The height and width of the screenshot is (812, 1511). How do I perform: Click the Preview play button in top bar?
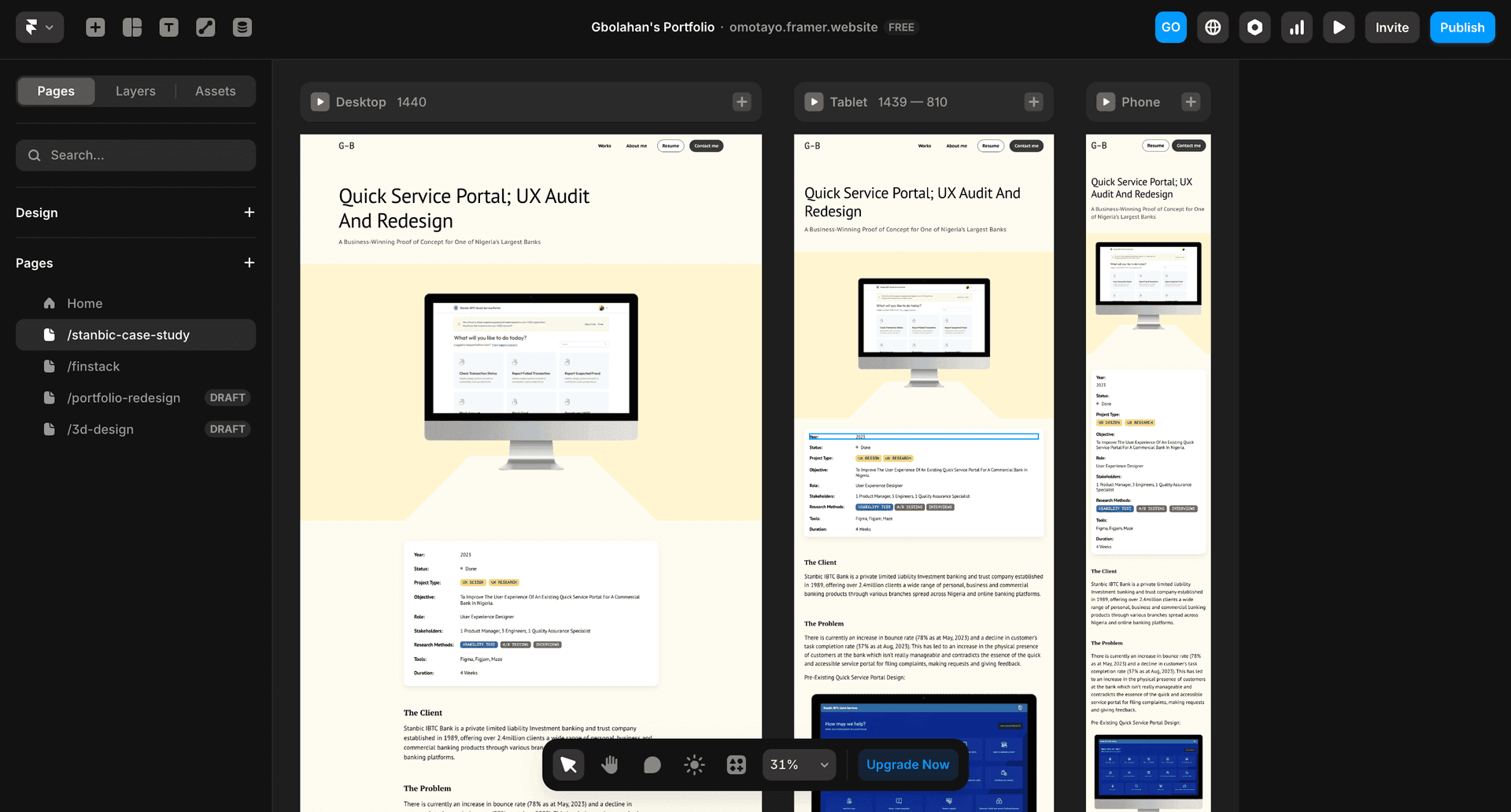coord(1339,28)
